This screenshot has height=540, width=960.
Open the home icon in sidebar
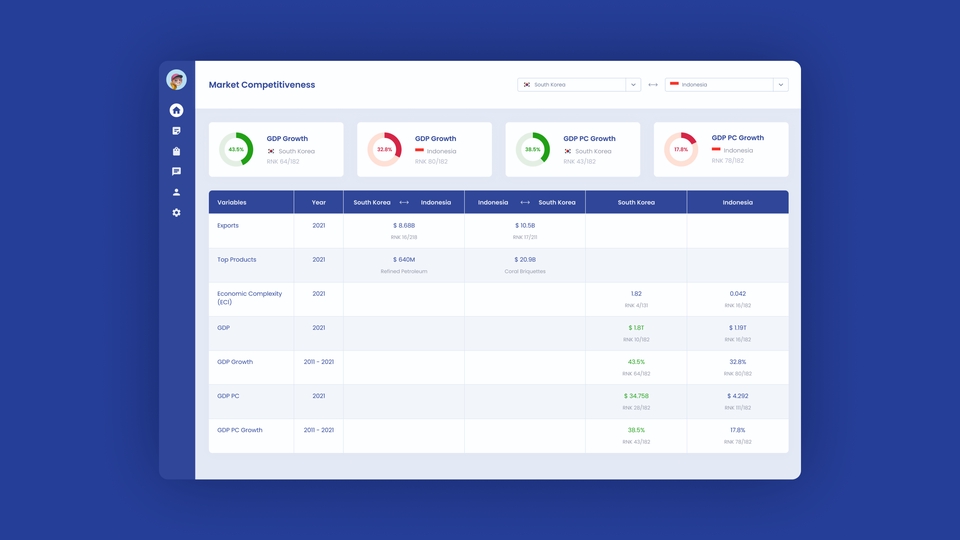[176, 110]
